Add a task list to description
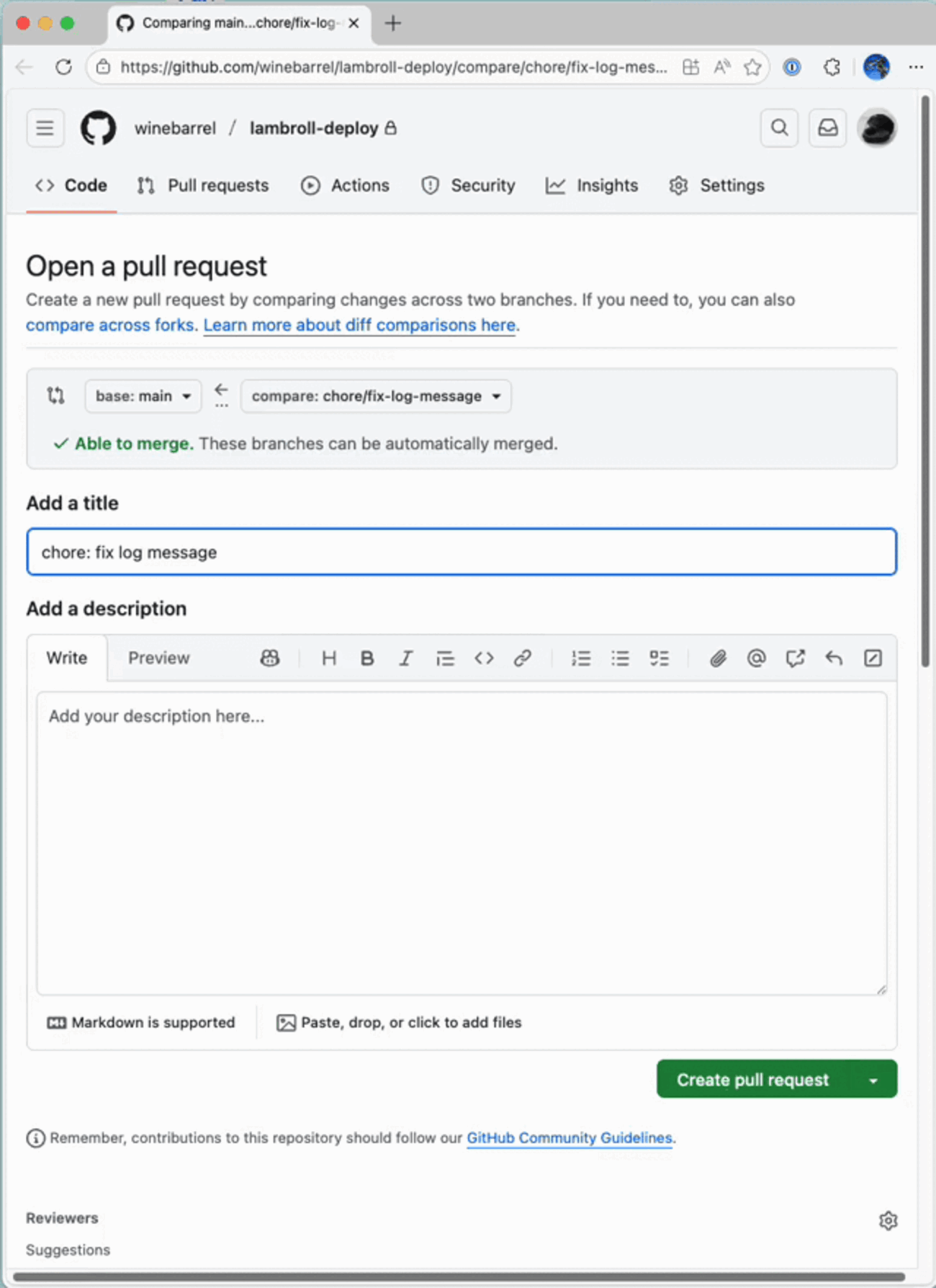Screen dimensions: 936x1288 pos(659,658)
